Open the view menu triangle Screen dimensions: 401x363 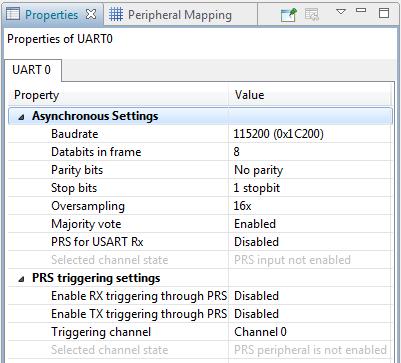340,12
